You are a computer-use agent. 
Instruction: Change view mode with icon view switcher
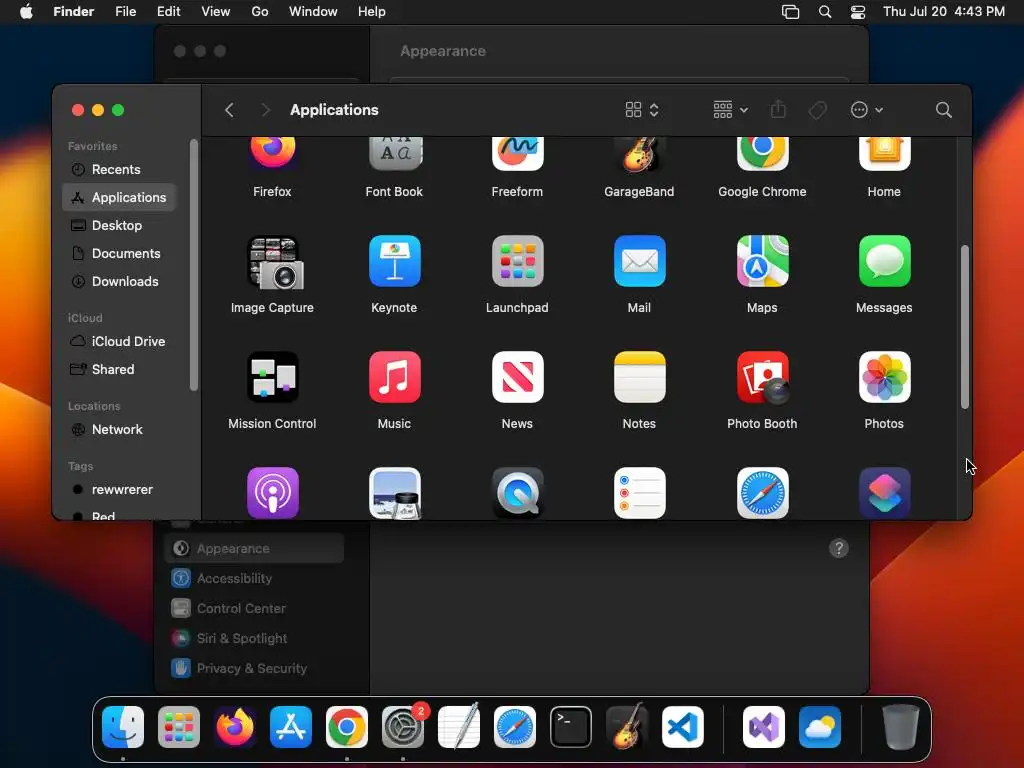pyautogui.click(x=642, y=110)
